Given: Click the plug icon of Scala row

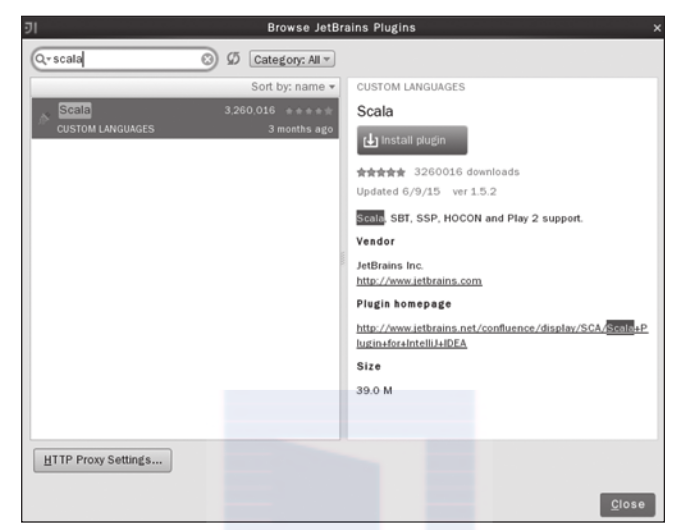Looking at the screenshot, I should (44, 118).
